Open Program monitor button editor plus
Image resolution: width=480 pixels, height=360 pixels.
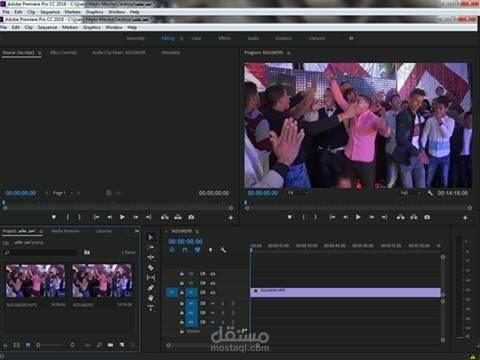tap(465, 218)
